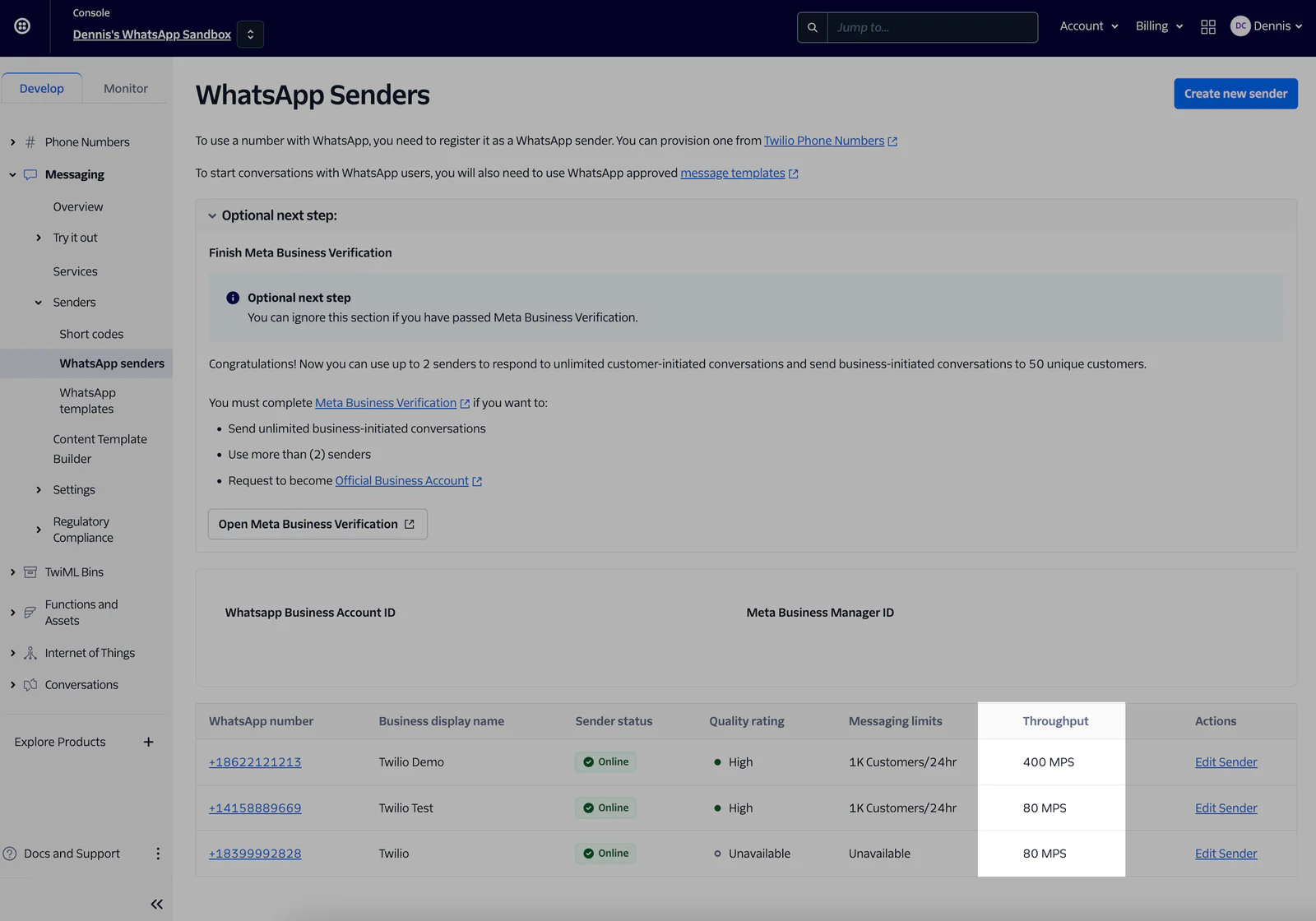Click the Functions and Assets icon
This screenshot has width=1316, height=921.
click(30, 613)
